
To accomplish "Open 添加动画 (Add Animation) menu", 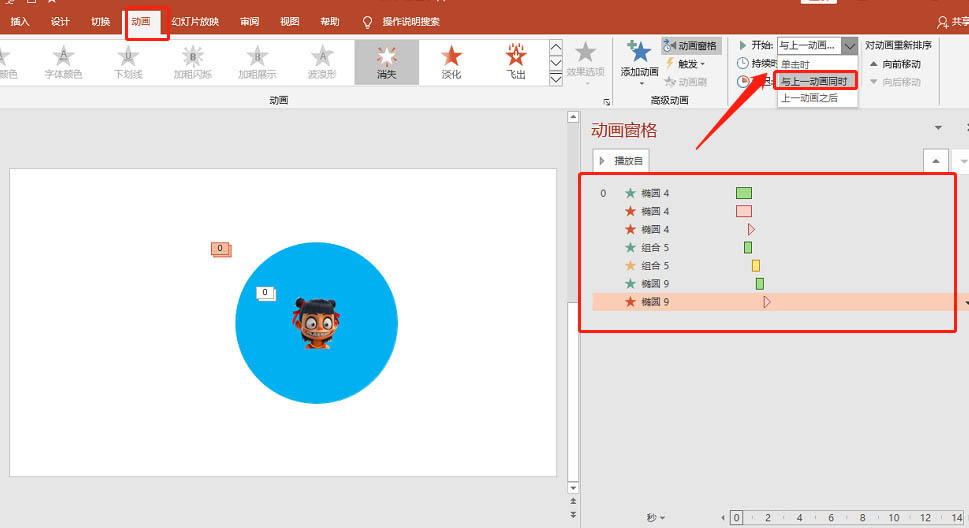I will click(x=639, y=62).
